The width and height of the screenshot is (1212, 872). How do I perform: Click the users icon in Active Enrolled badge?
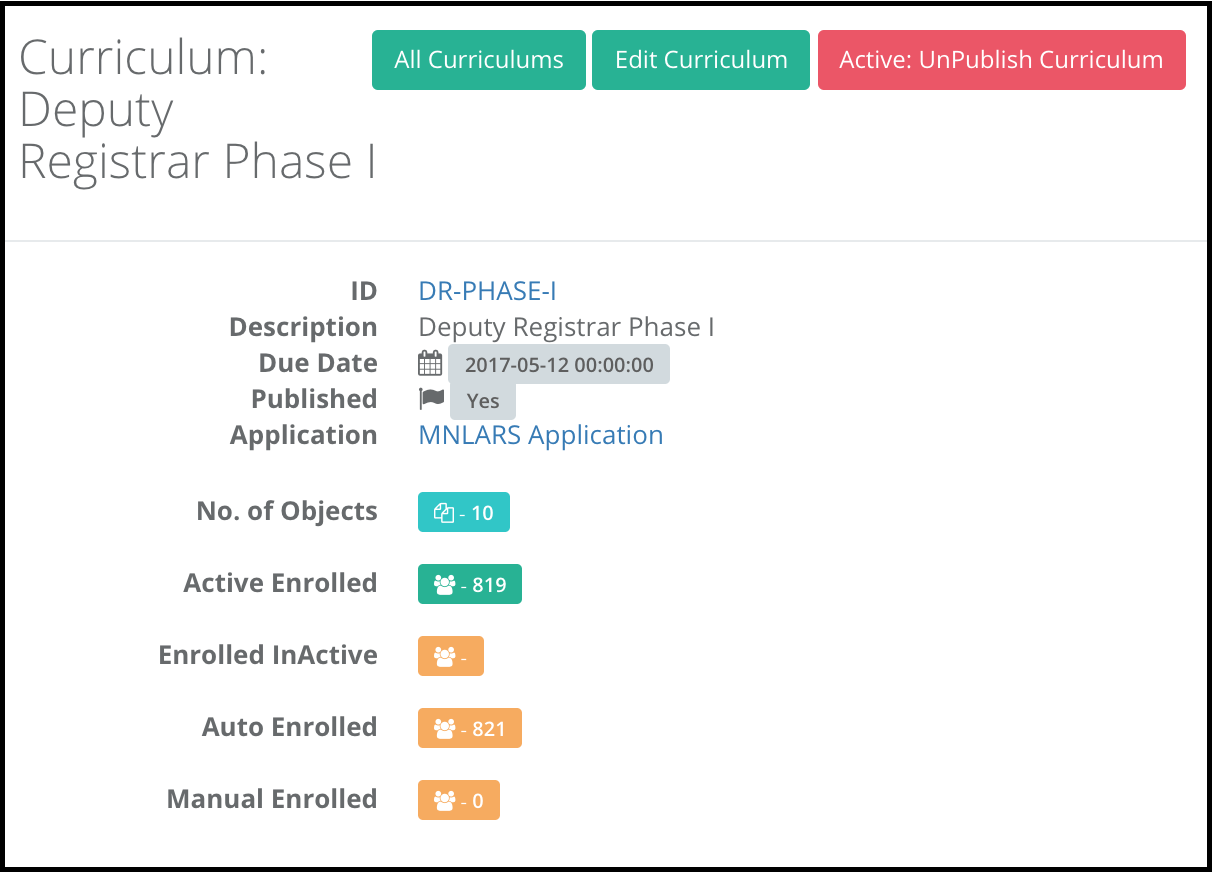pyautogui.click(x=445, y=585)
